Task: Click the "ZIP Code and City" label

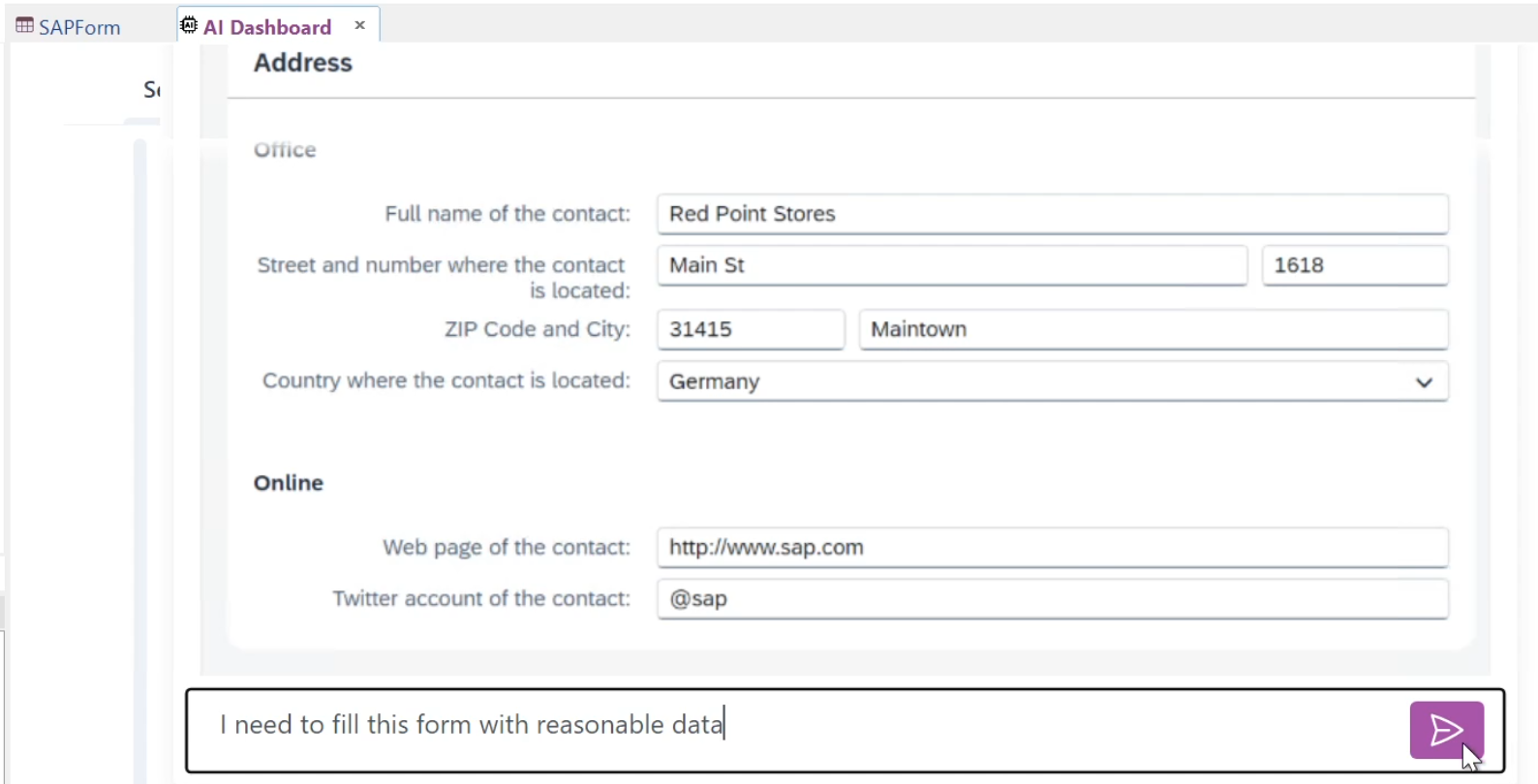Action: click(537, 329)
